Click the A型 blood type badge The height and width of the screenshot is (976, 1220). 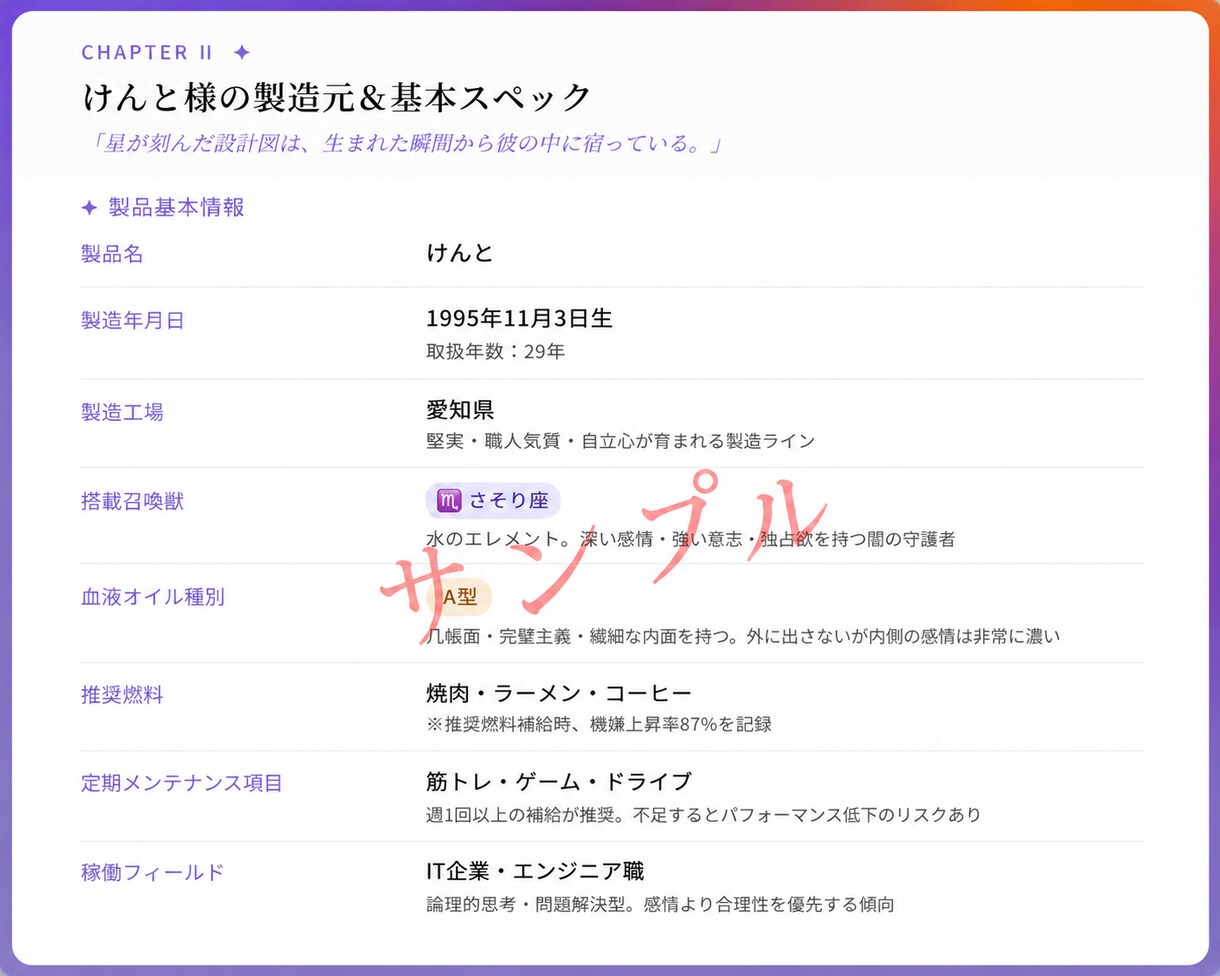point(460,597)
